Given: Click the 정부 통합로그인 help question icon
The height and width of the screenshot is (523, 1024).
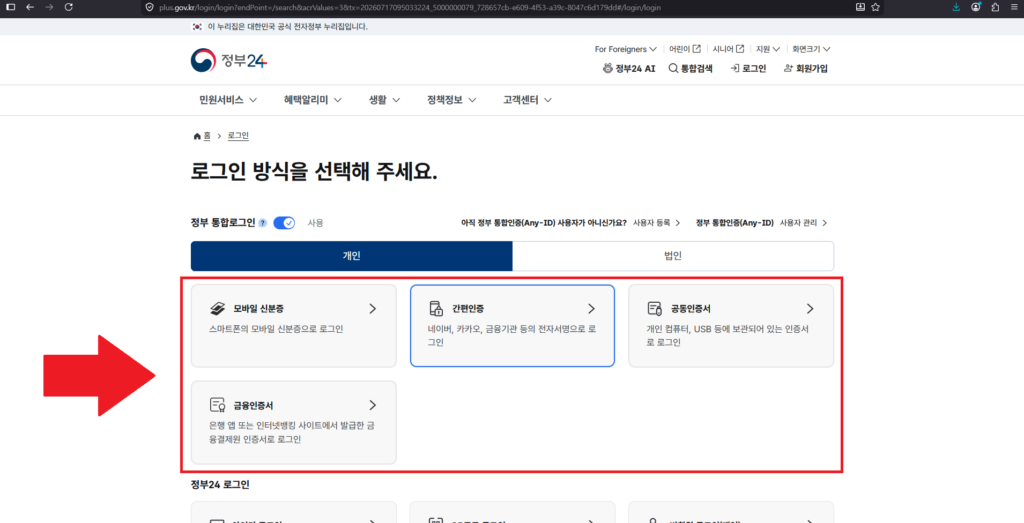Looking at the screenshot, I should [263, 223].
